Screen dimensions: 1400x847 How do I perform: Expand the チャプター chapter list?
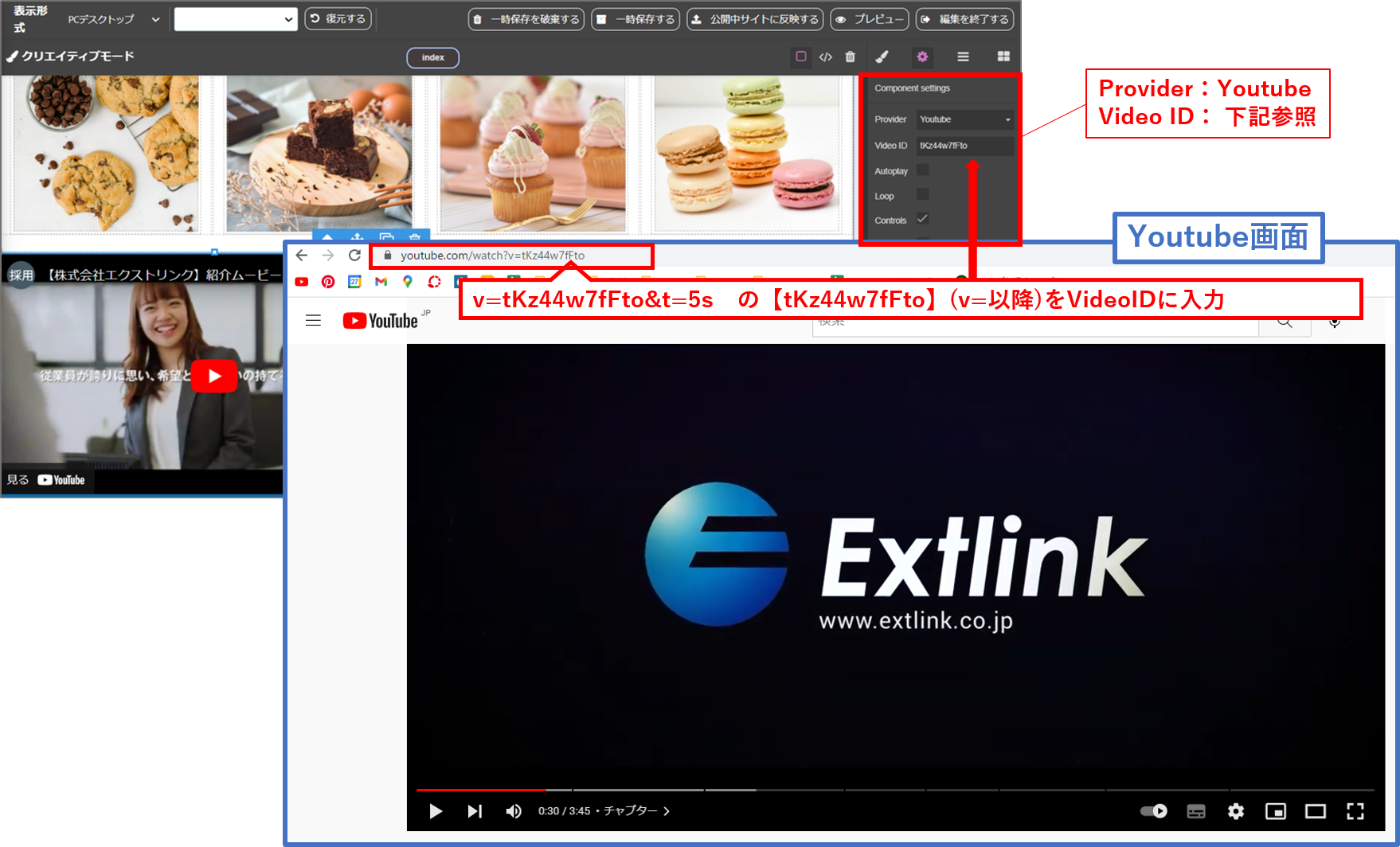point(636,811)
